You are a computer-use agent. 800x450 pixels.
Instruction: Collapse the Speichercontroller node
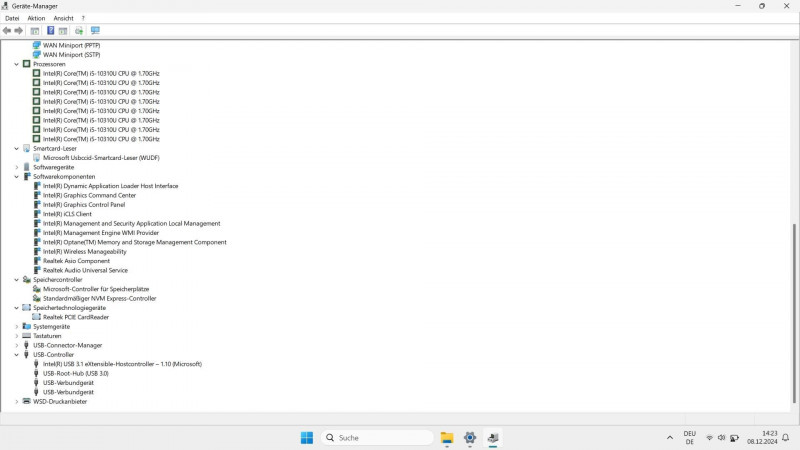(16, 280)
